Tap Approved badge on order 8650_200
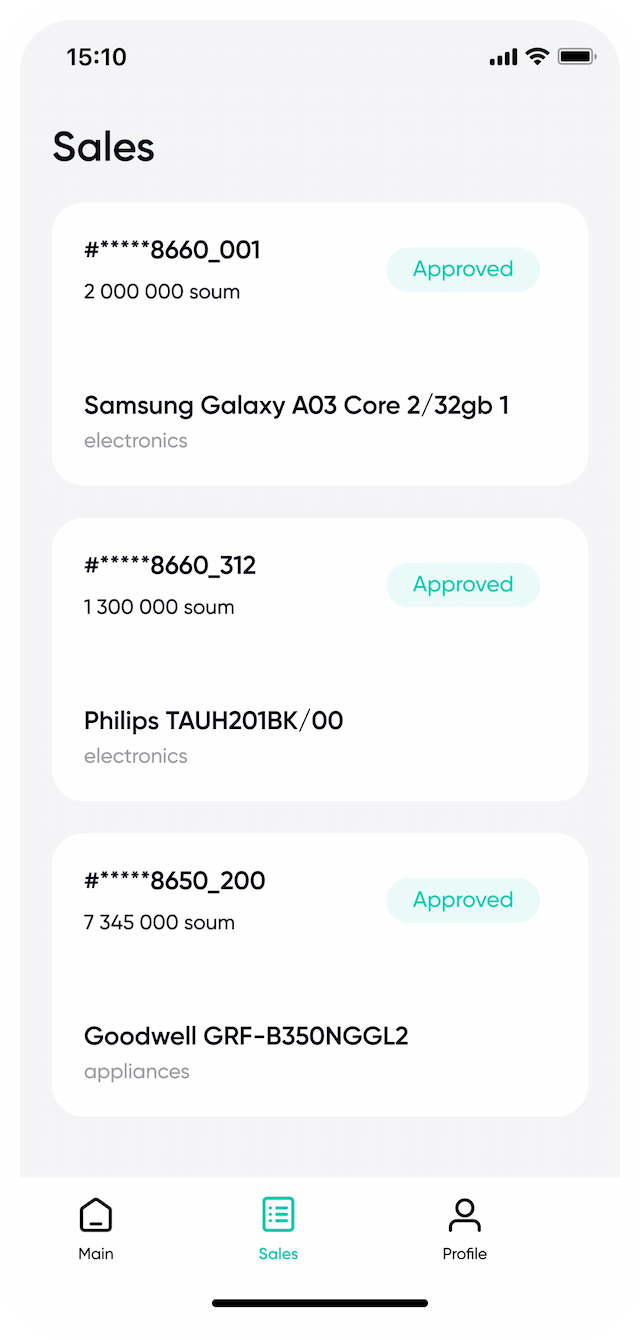Image resolution: width=640 pixels, height=1340 pixels. pos(463,900)
